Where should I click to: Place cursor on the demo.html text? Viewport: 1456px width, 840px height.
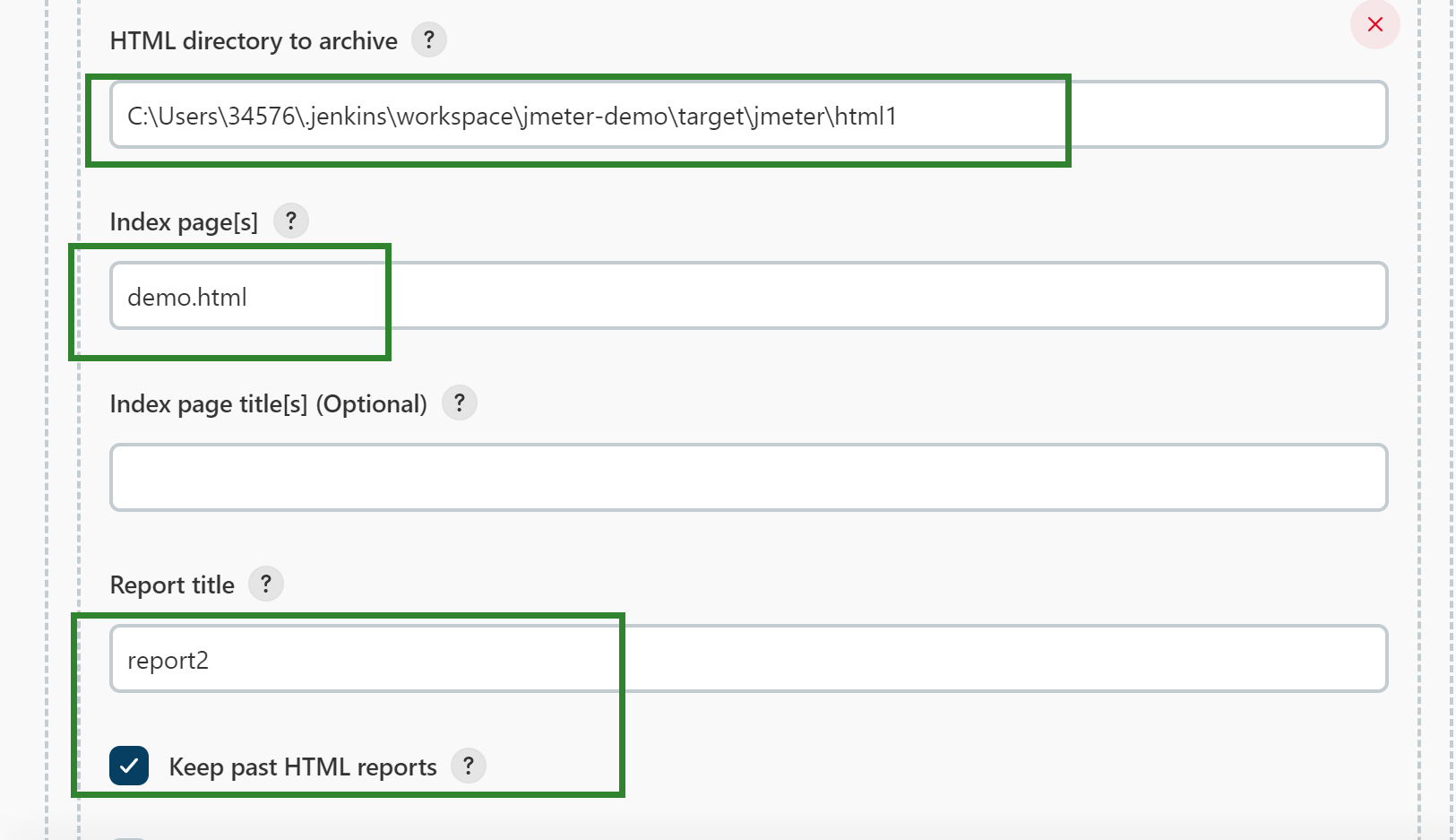point(187,298)
